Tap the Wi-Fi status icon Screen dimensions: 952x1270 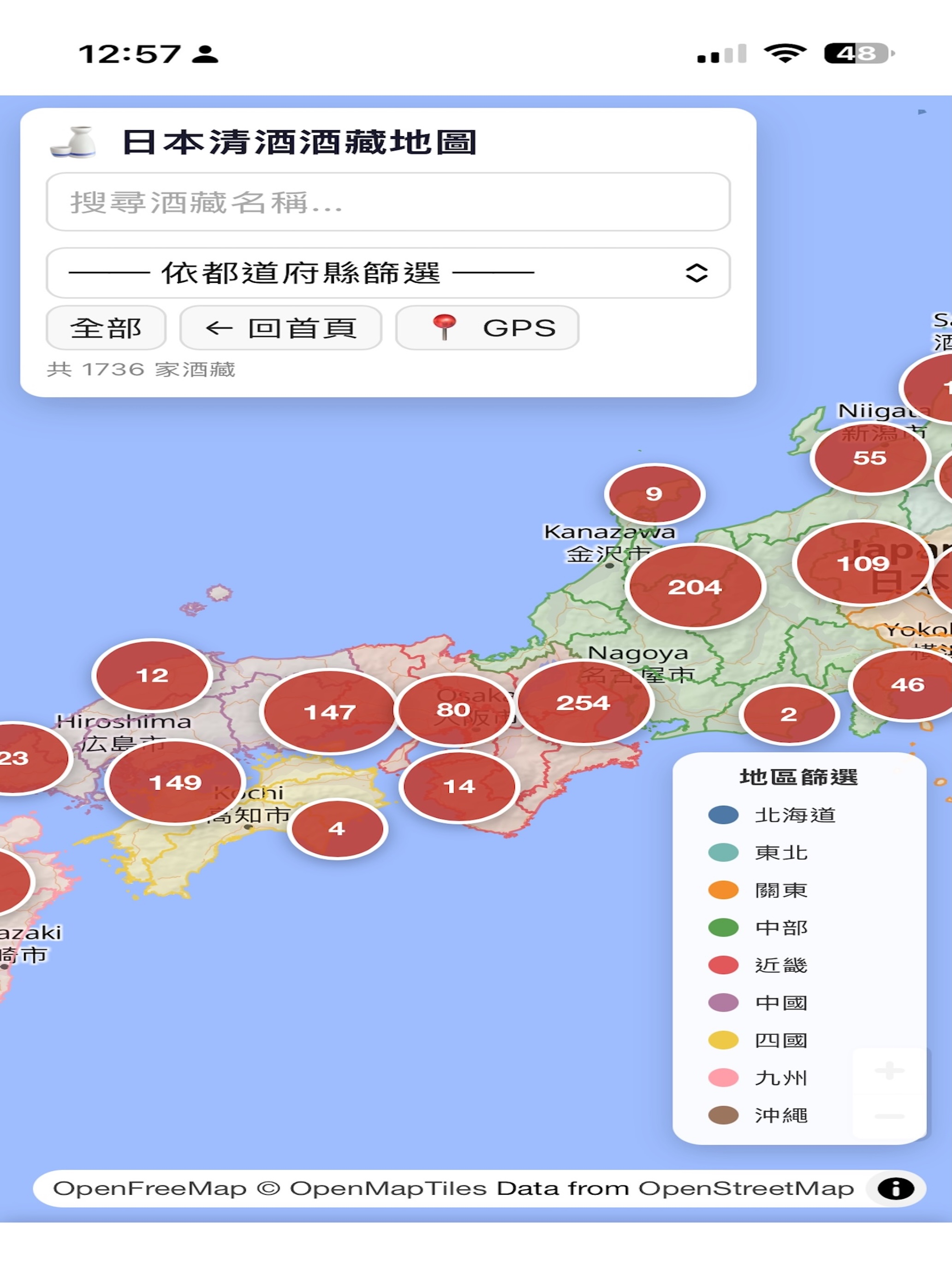[785, 54]
